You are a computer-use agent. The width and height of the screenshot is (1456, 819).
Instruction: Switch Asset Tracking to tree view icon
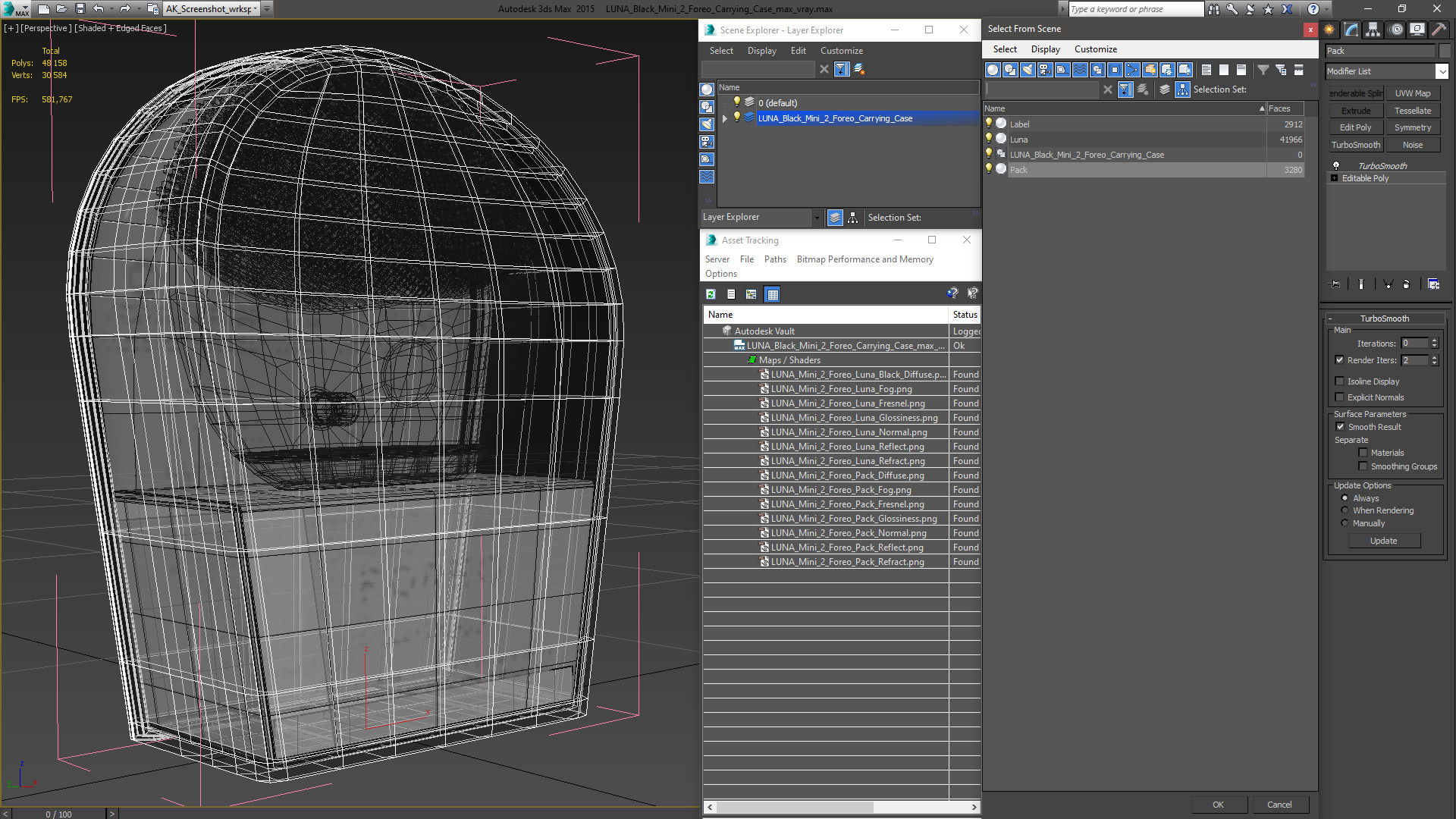point(751,294)
